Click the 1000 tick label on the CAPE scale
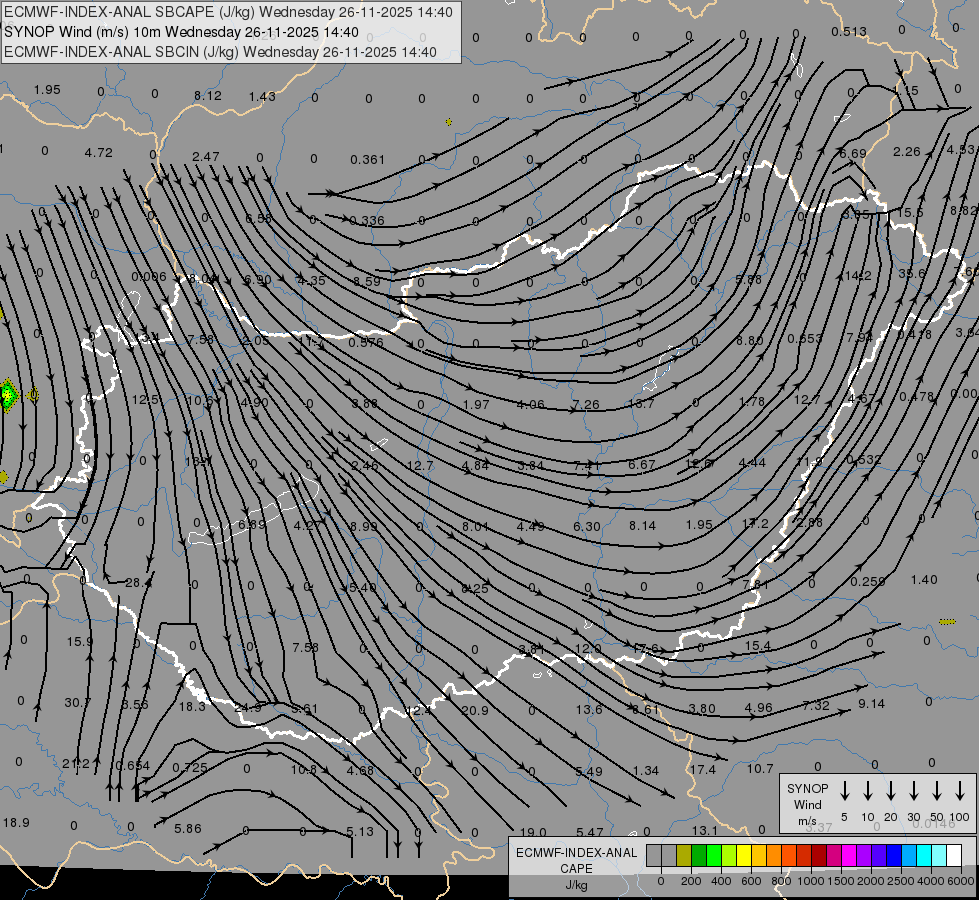Screen dimensions: 979x900 [810, 881]
